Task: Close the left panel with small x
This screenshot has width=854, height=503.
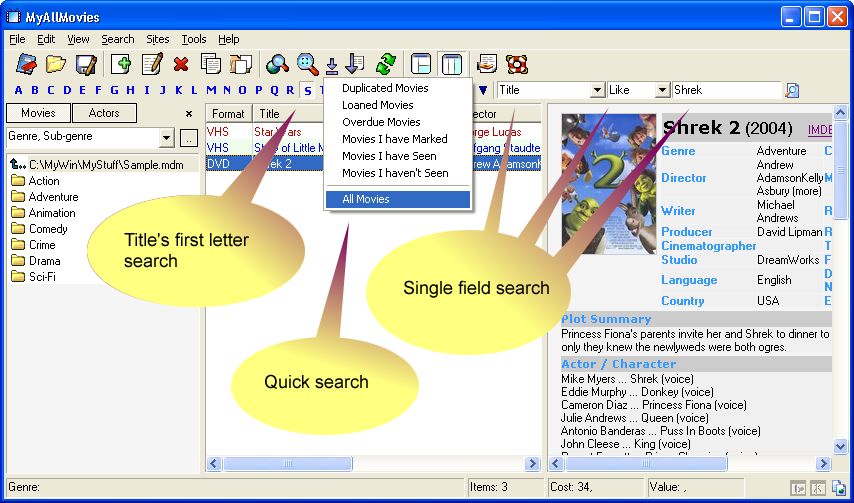Action: (189, 114)
